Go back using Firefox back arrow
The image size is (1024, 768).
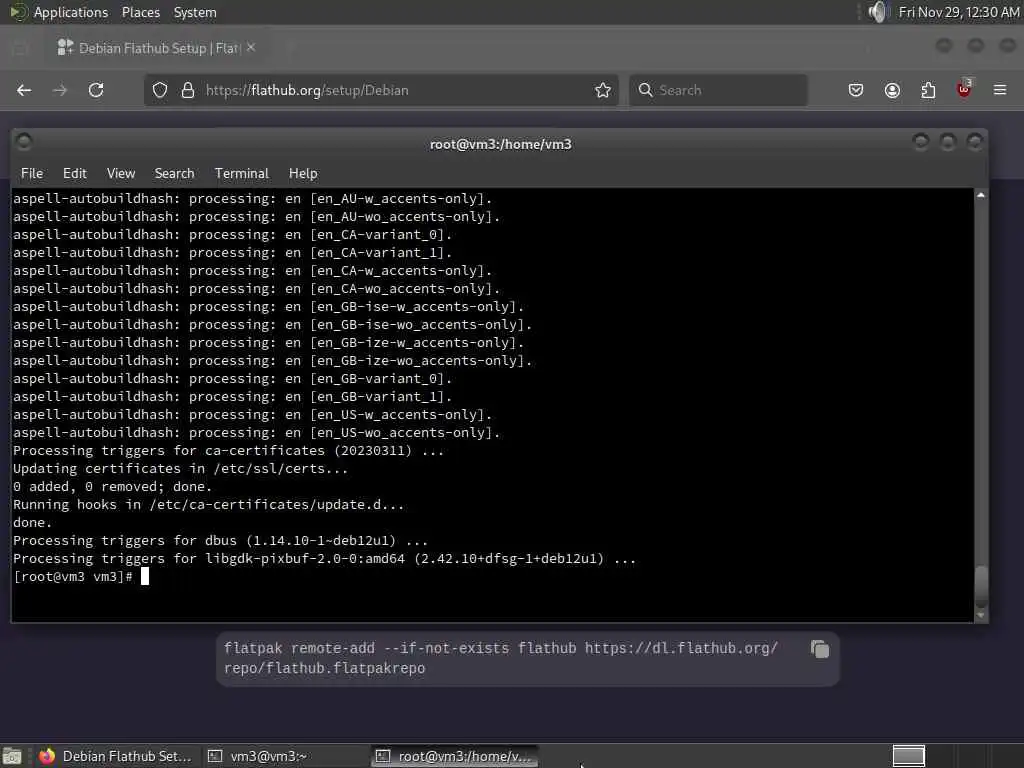(24, 90)
